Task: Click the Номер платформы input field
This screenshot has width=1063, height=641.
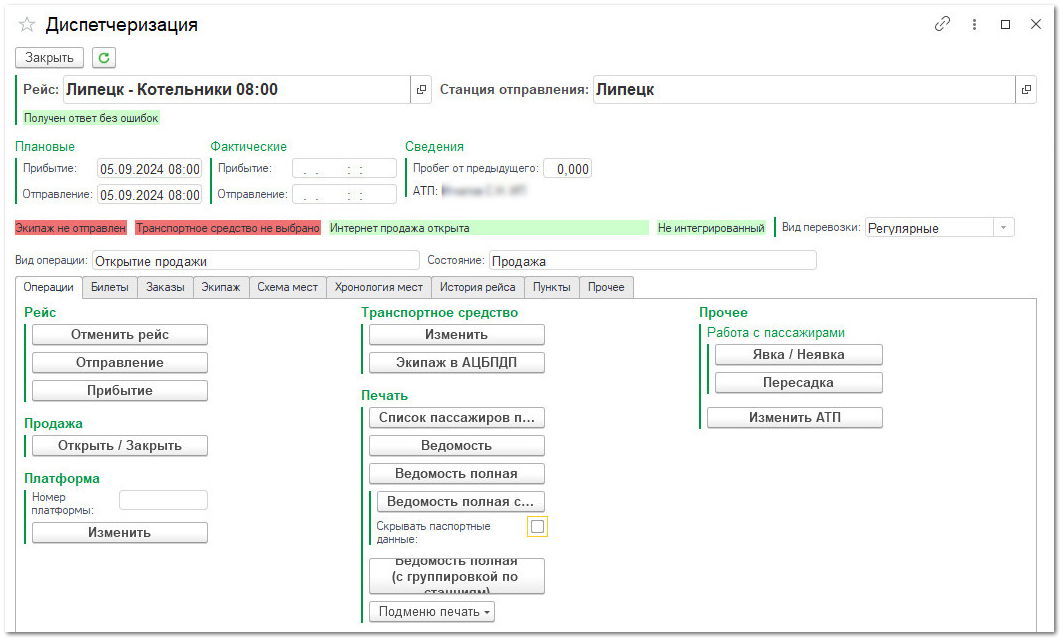Action: click(x=163, y=500)
